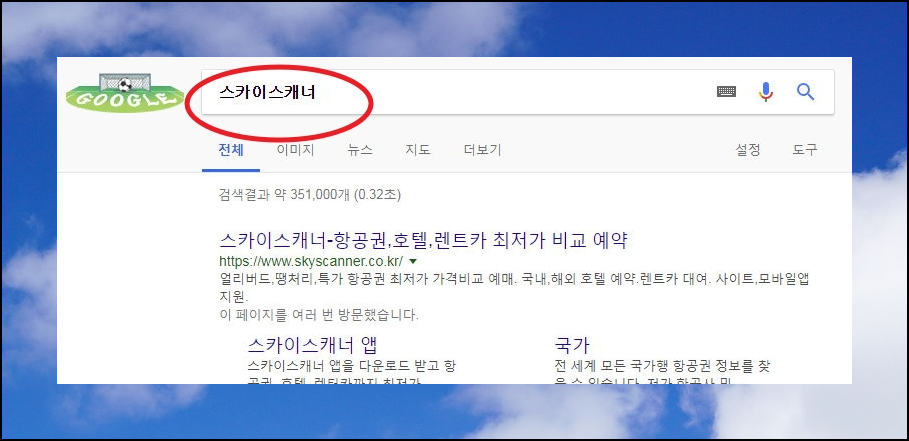Click the blue magnifier search button
Screen dimensions: 909x441
coord(805,92)
